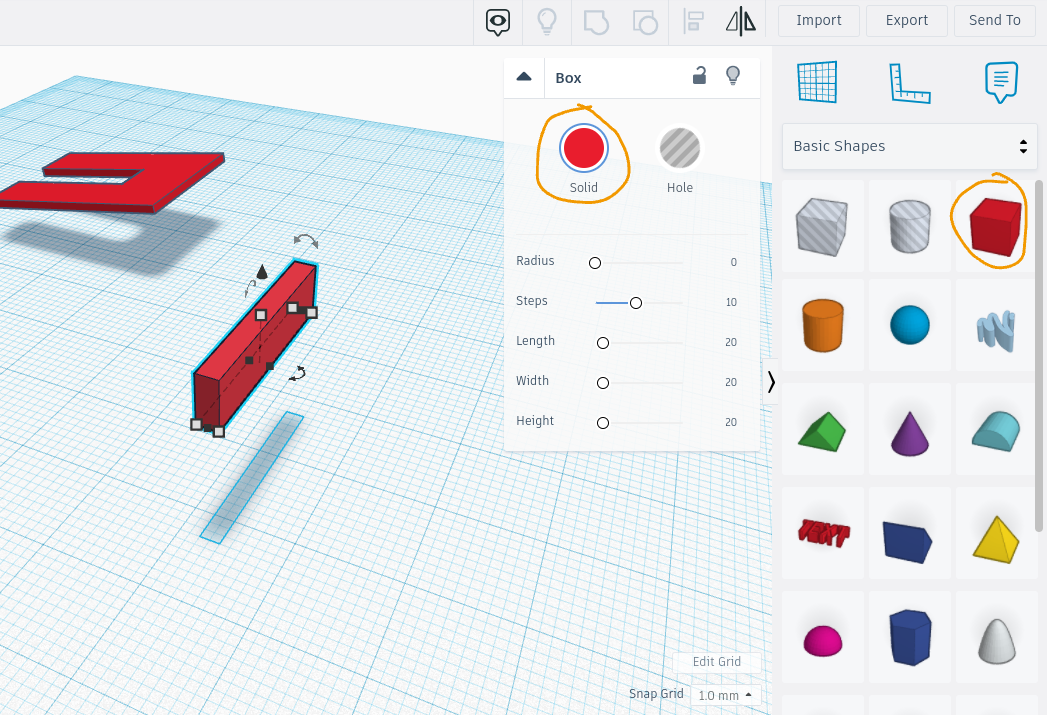The width and height of the screenshot is (1047, 715).
Task: Click the Width slider handle
Action: [603, 383]
